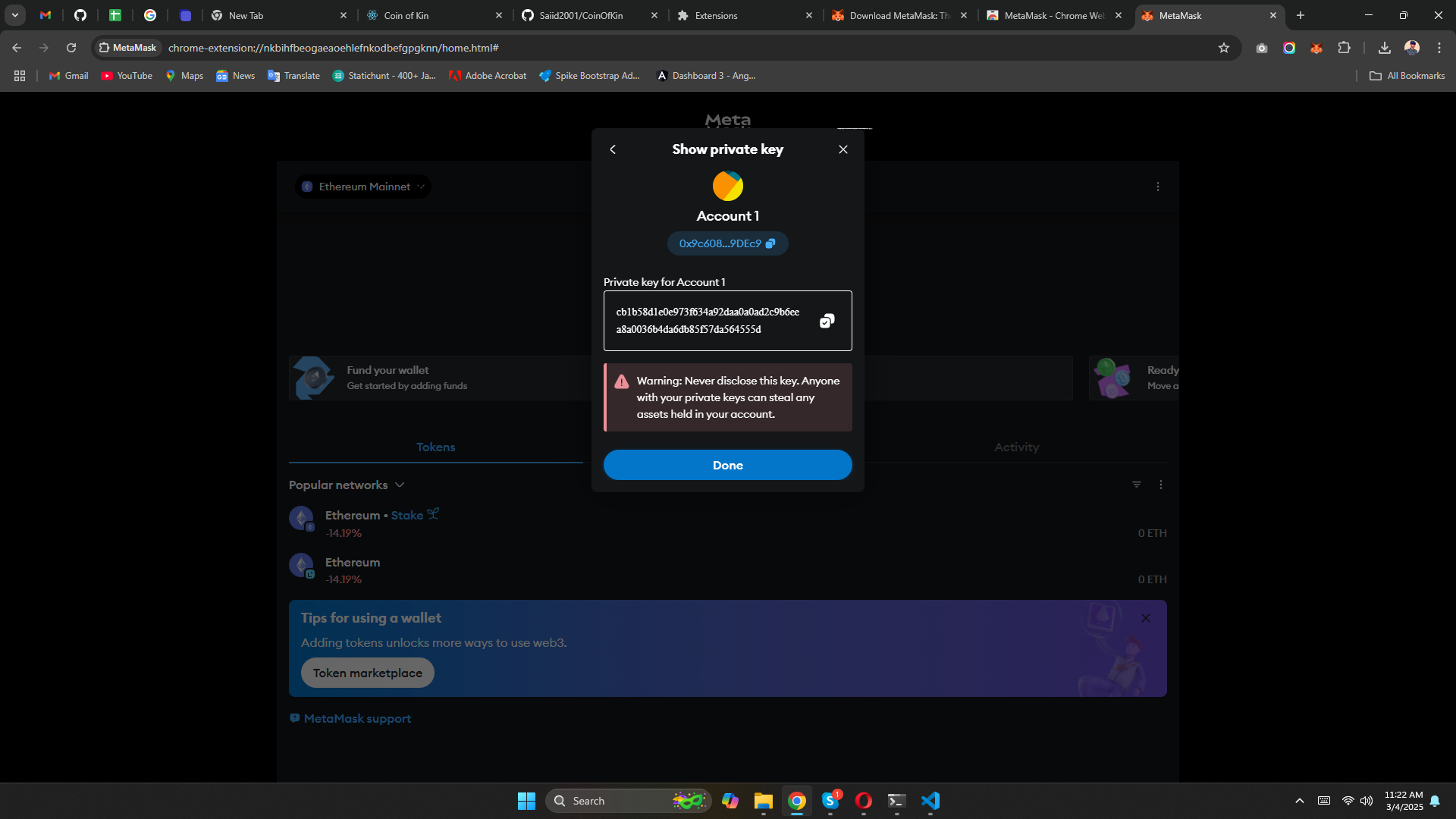This screenshot has height=819, width=1456.
Task: Copy the private key with copy icon
Action: click(x=827, y=321)
